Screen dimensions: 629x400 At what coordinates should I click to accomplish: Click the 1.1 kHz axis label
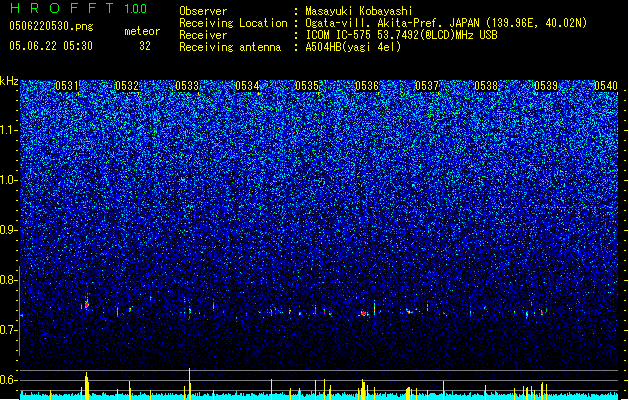8,130
